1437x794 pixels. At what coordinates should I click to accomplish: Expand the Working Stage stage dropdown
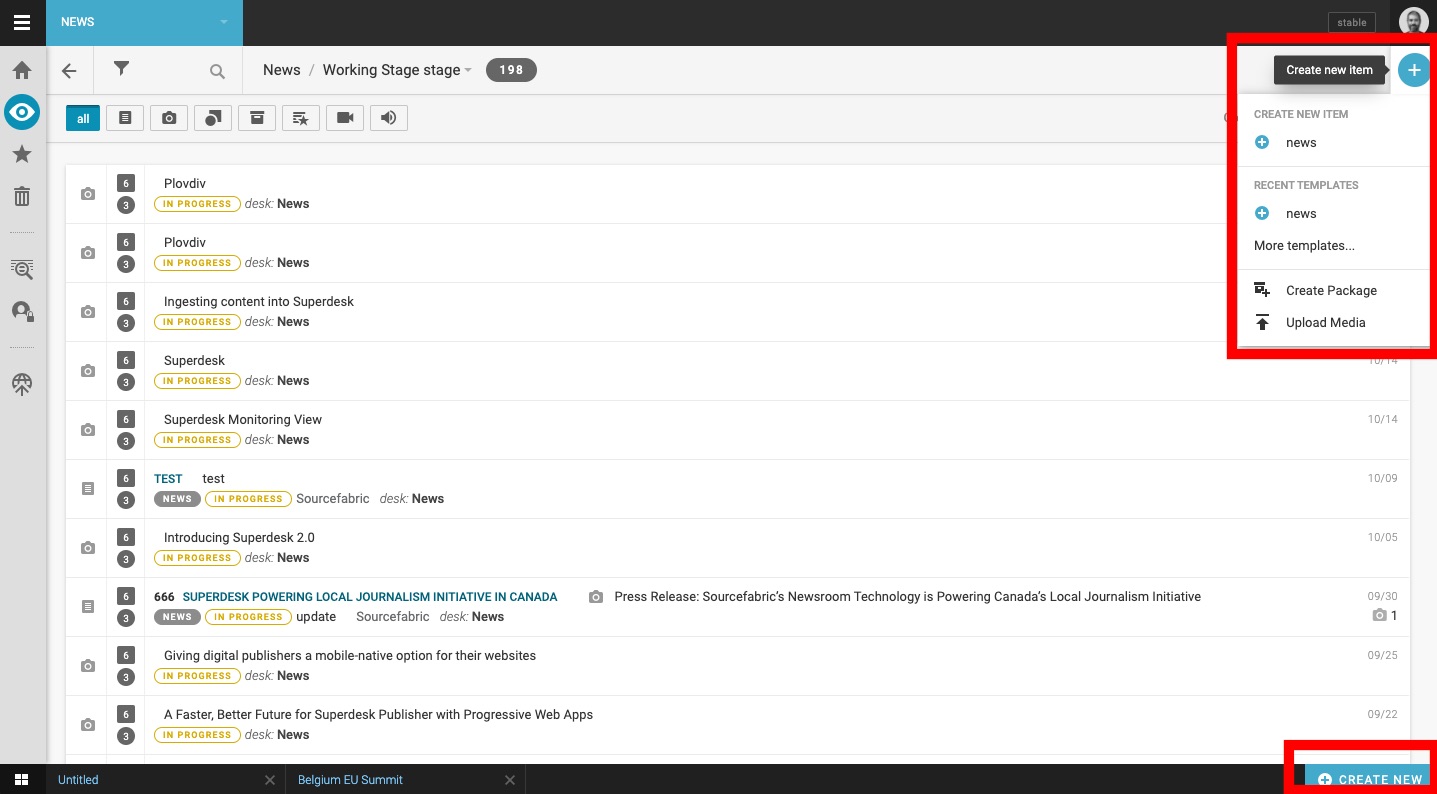click(x=397, y=70)
